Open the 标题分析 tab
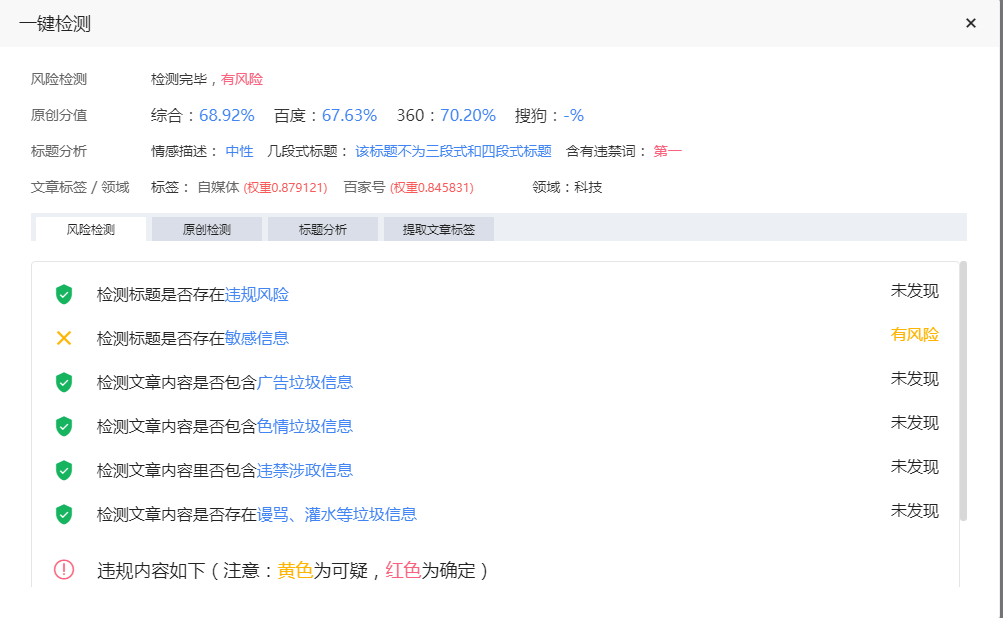This screenshot has width=1003, height=618. [x=322, y=229]
